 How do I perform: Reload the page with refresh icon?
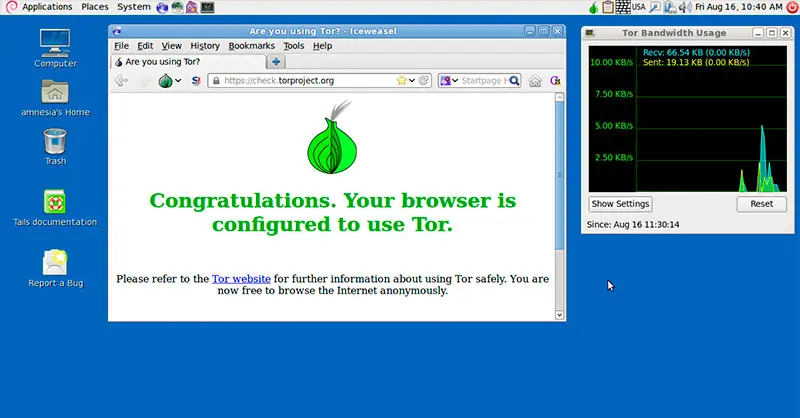pyautogui.click(x=423, y=81)
